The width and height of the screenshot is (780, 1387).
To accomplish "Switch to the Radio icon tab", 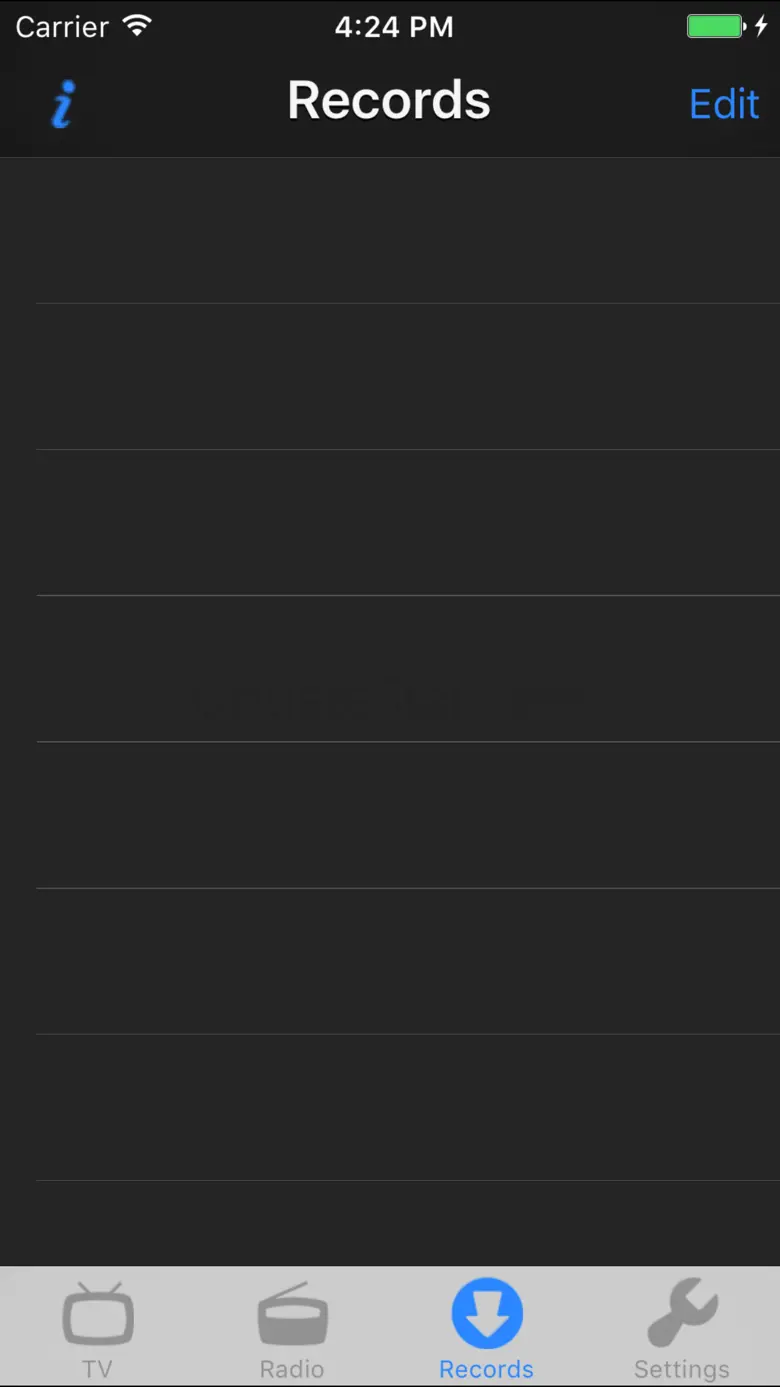I will click(292, 1314).
